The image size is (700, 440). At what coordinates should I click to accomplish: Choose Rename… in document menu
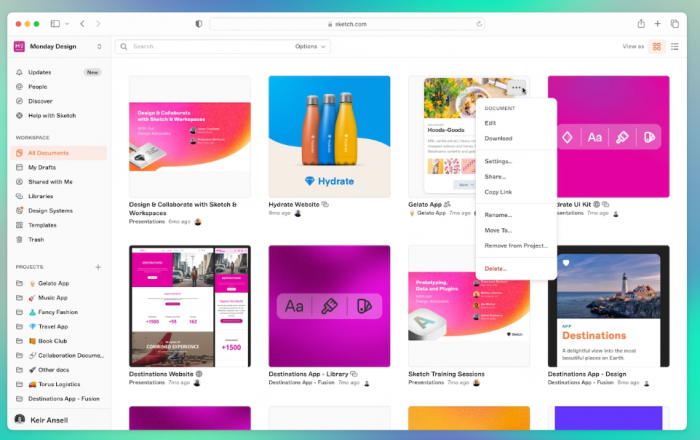(516, 215)
